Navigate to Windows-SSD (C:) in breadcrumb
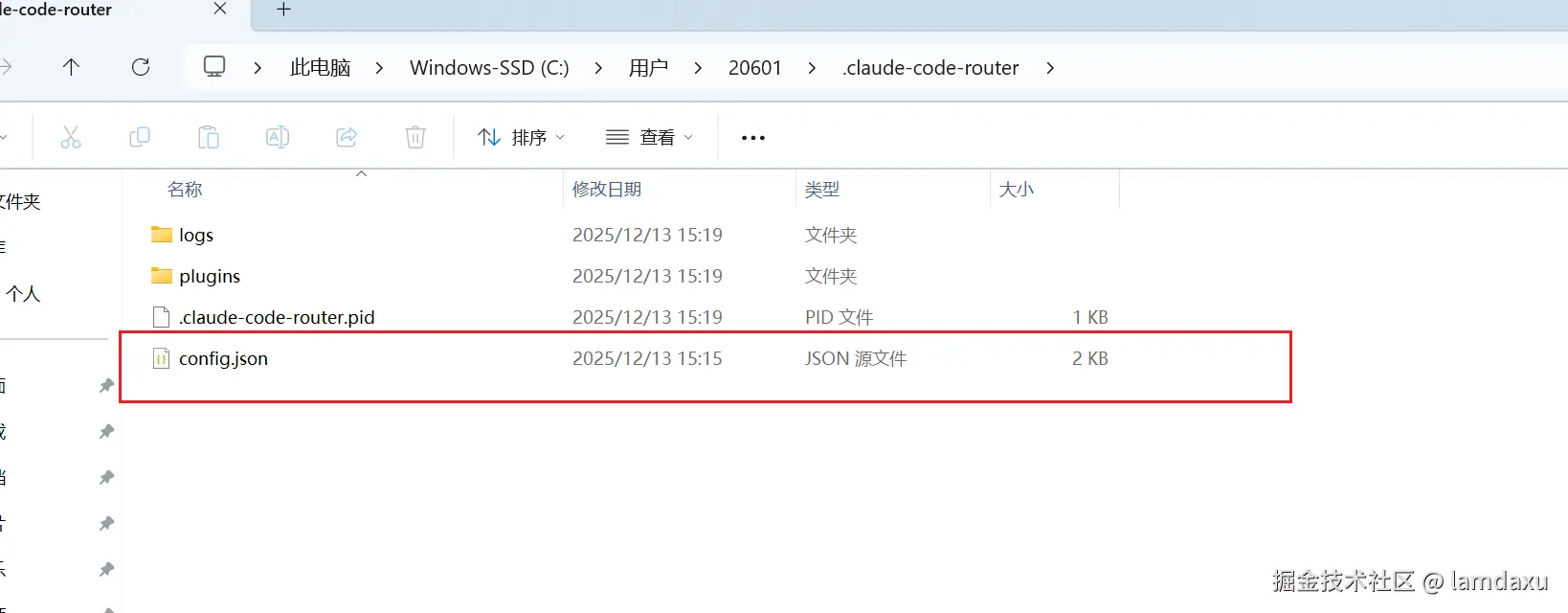 click(489, 68)
